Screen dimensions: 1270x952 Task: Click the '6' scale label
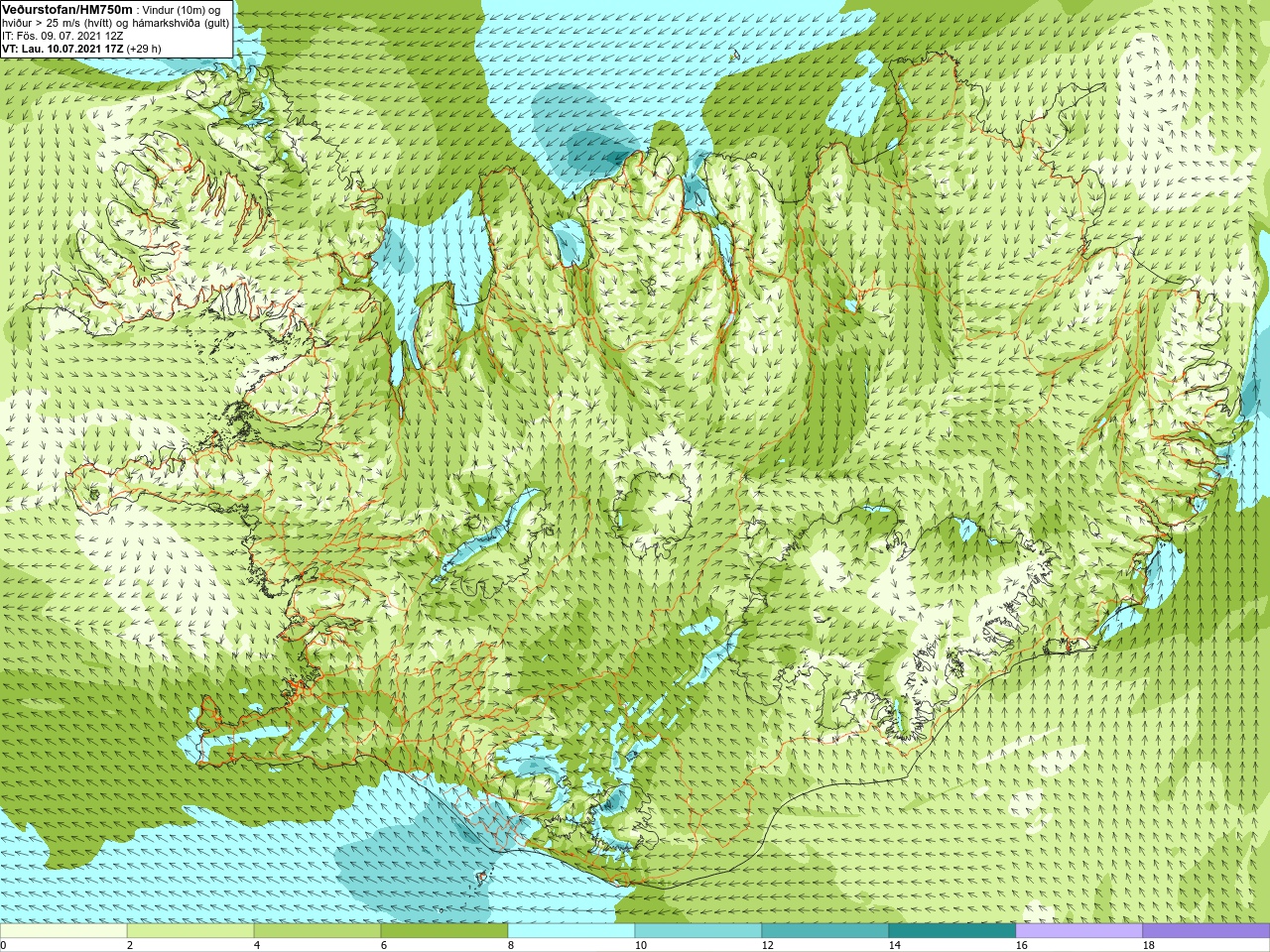click(x=384, y=945)
